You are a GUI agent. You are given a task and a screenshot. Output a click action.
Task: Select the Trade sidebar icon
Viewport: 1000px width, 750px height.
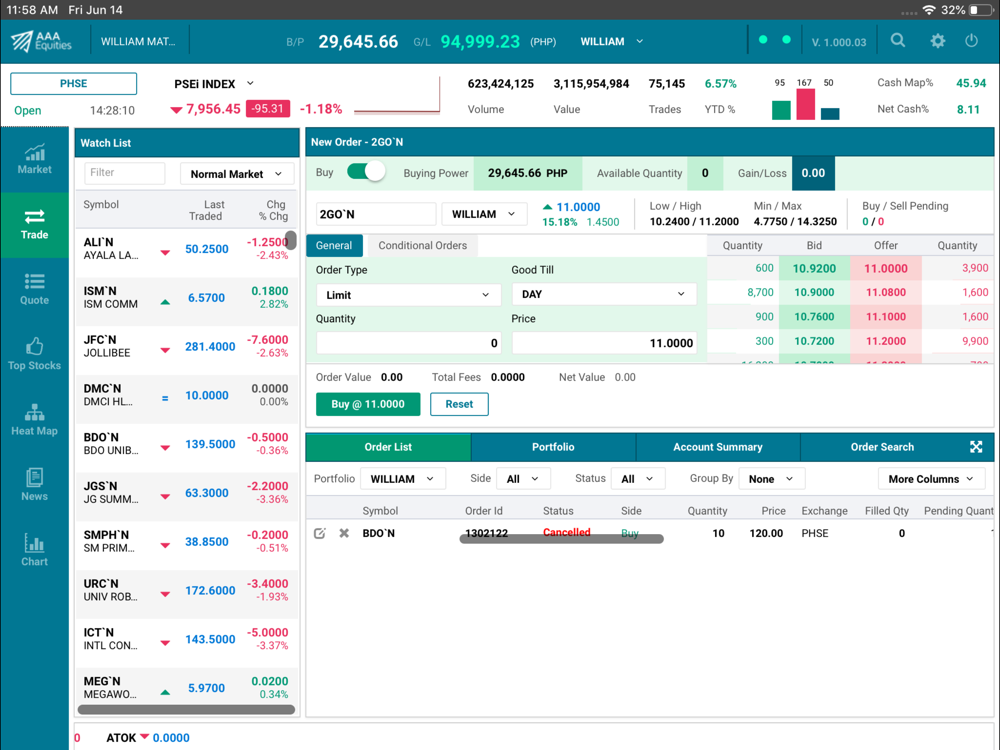(x=34, y=224)
